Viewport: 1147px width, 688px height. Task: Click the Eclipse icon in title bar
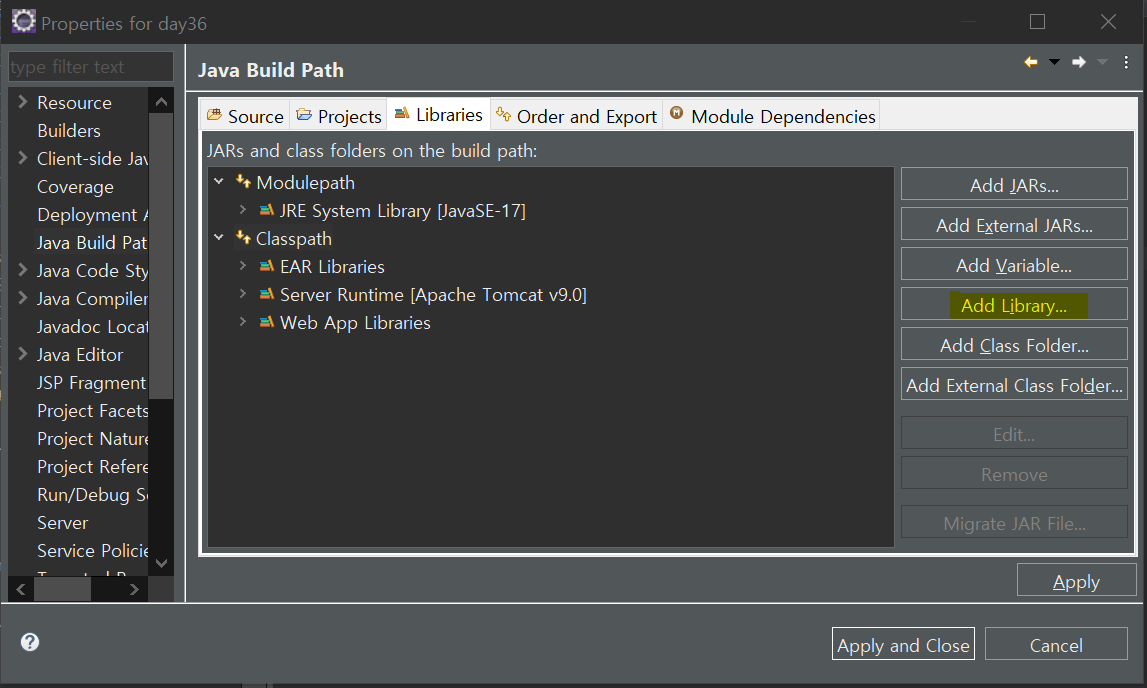(23, 21)
